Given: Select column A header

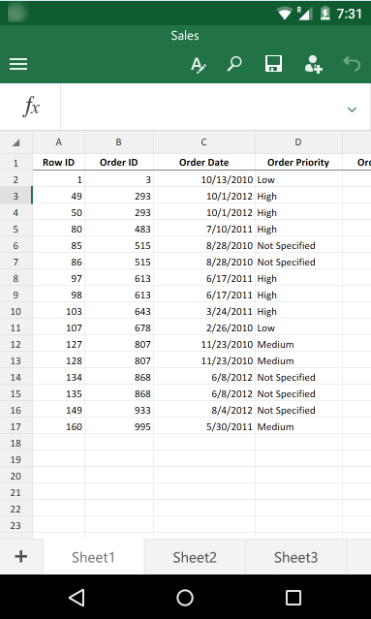Looking at the screenshot, I should [x=58, y=143].
